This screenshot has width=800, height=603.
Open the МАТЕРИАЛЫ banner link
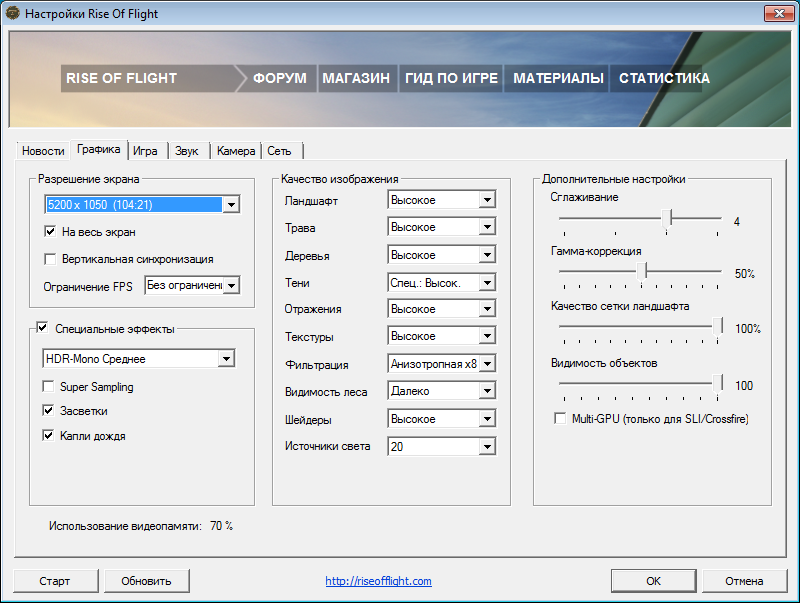coord(558,78)
